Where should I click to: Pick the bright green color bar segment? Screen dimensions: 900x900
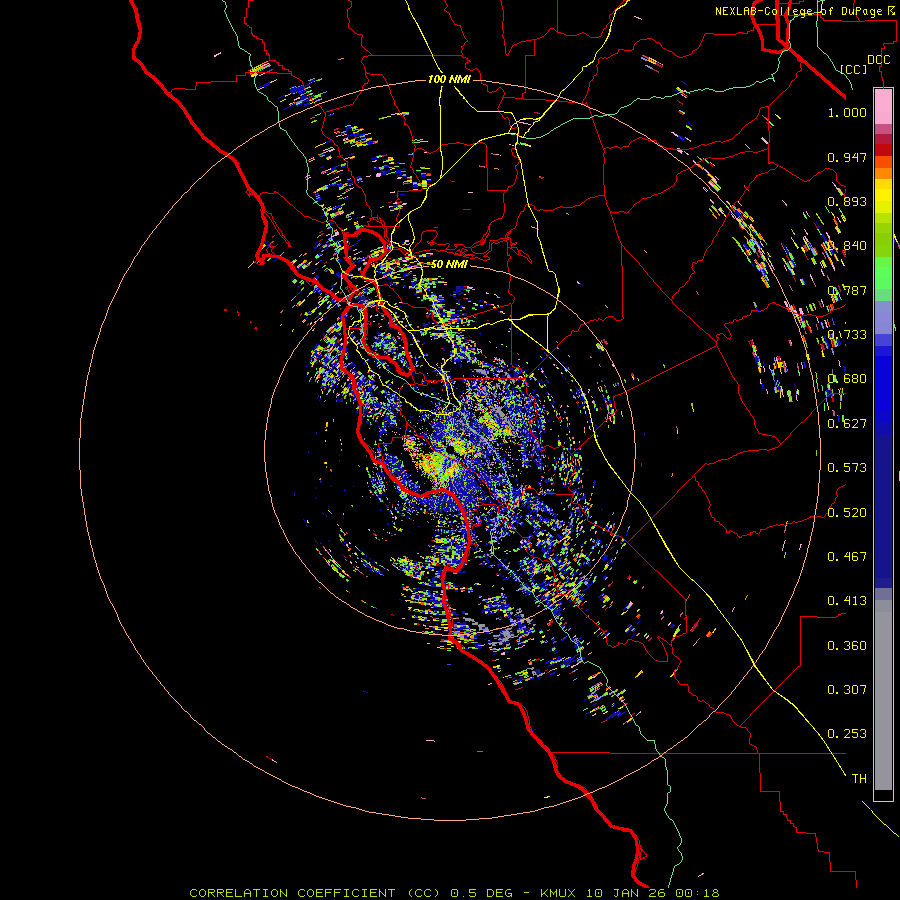pyautogui.click(x=883, y=273)
